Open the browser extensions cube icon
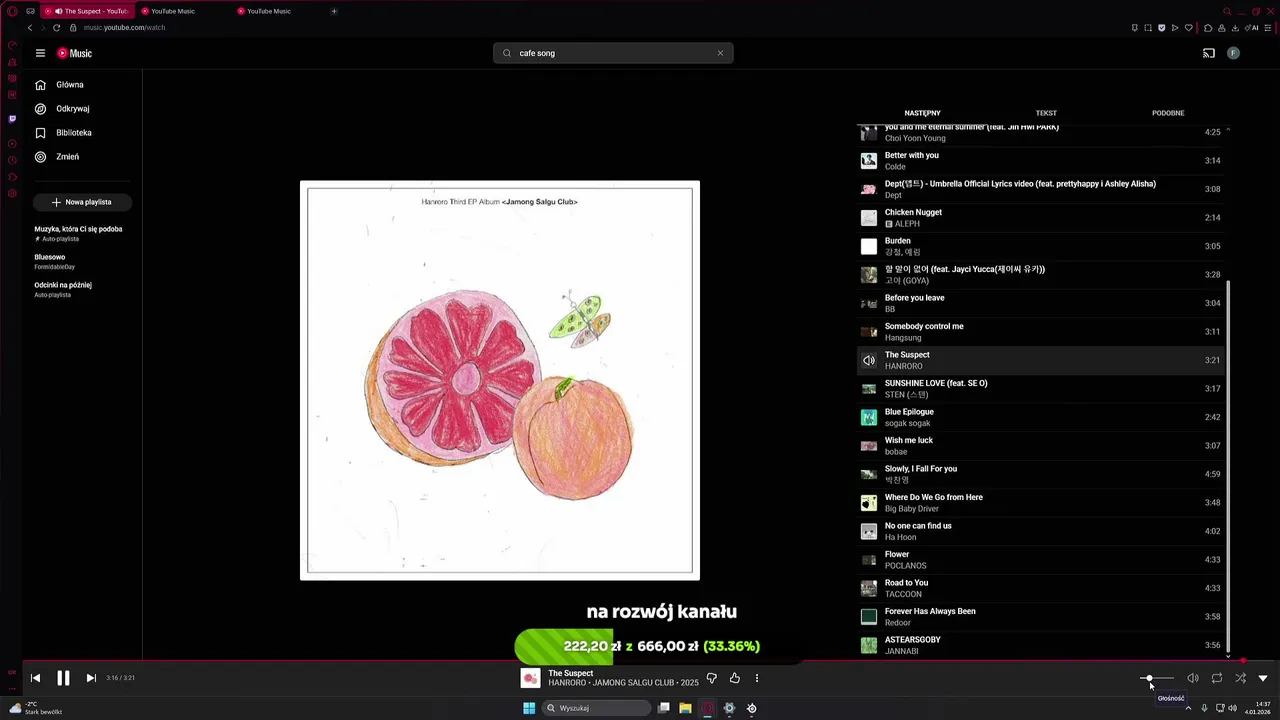1280x720 pixels. pyautogui.click(x=1208, y=28)
